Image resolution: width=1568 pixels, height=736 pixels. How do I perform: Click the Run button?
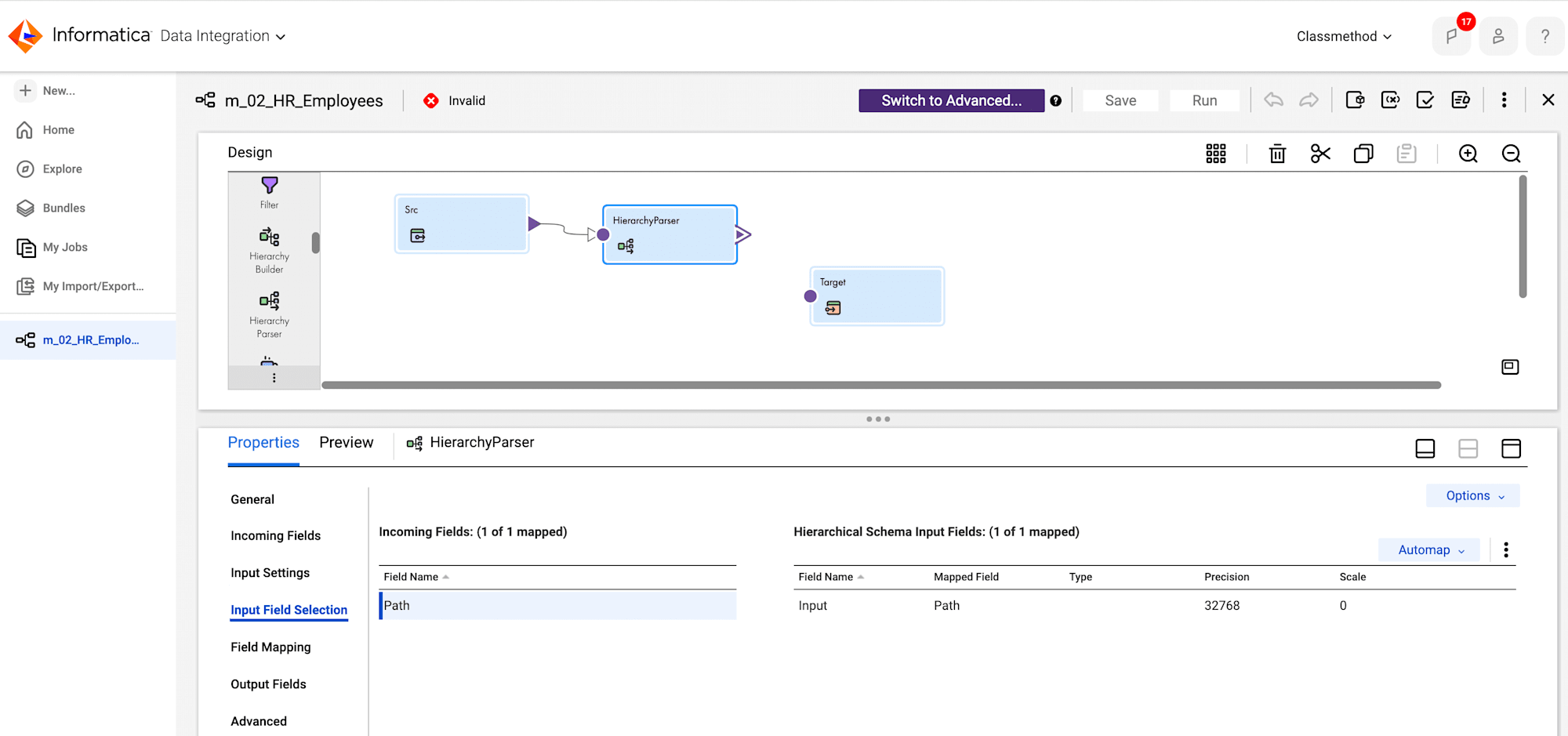pyautogui.click(x=1205, y=100)
